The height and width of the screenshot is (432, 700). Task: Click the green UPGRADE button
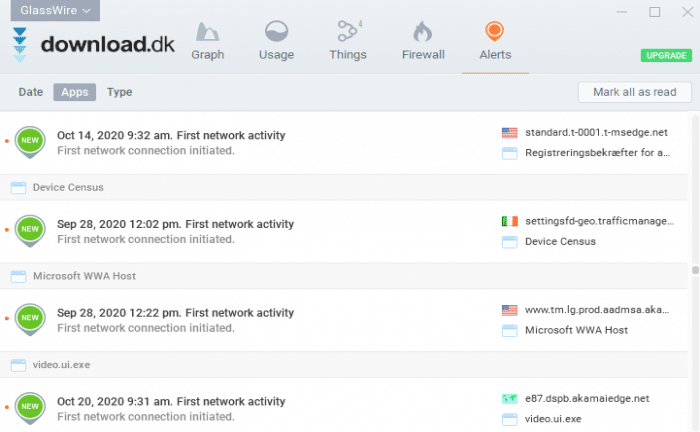(665, 55)
